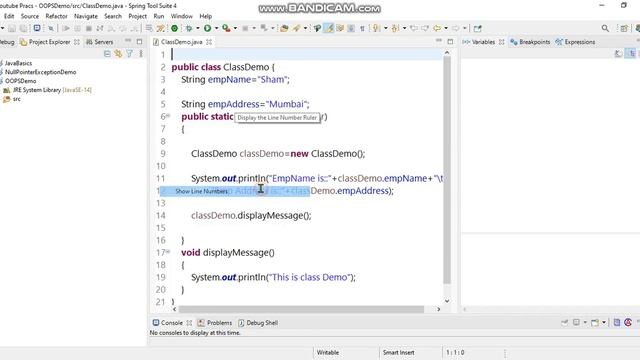The width and height of the screenshot is (640, 360).
Task: Toggle Show Type Names in Variables view
Action: [619, 53]
